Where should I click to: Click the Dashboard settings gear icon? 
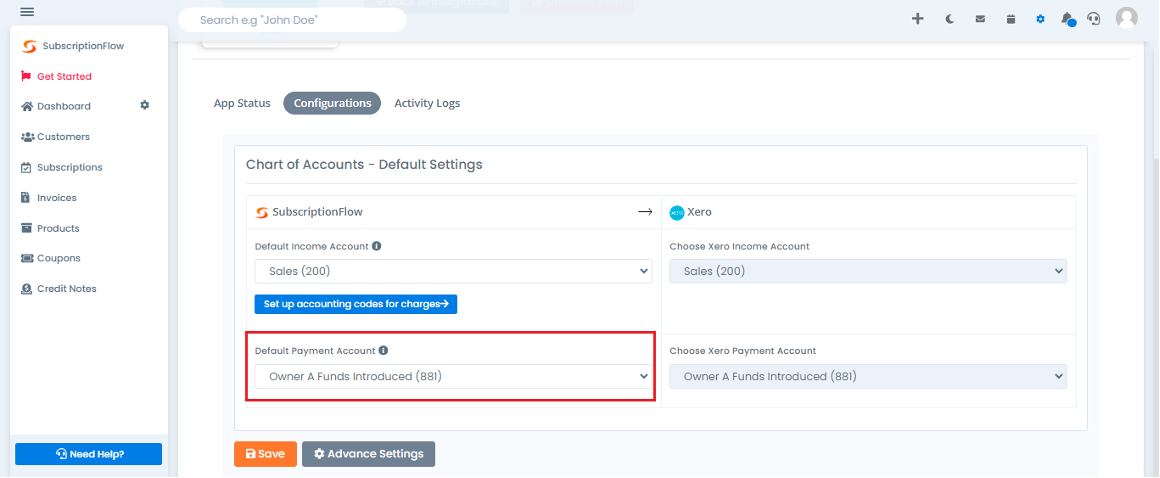tap(145, 106)
